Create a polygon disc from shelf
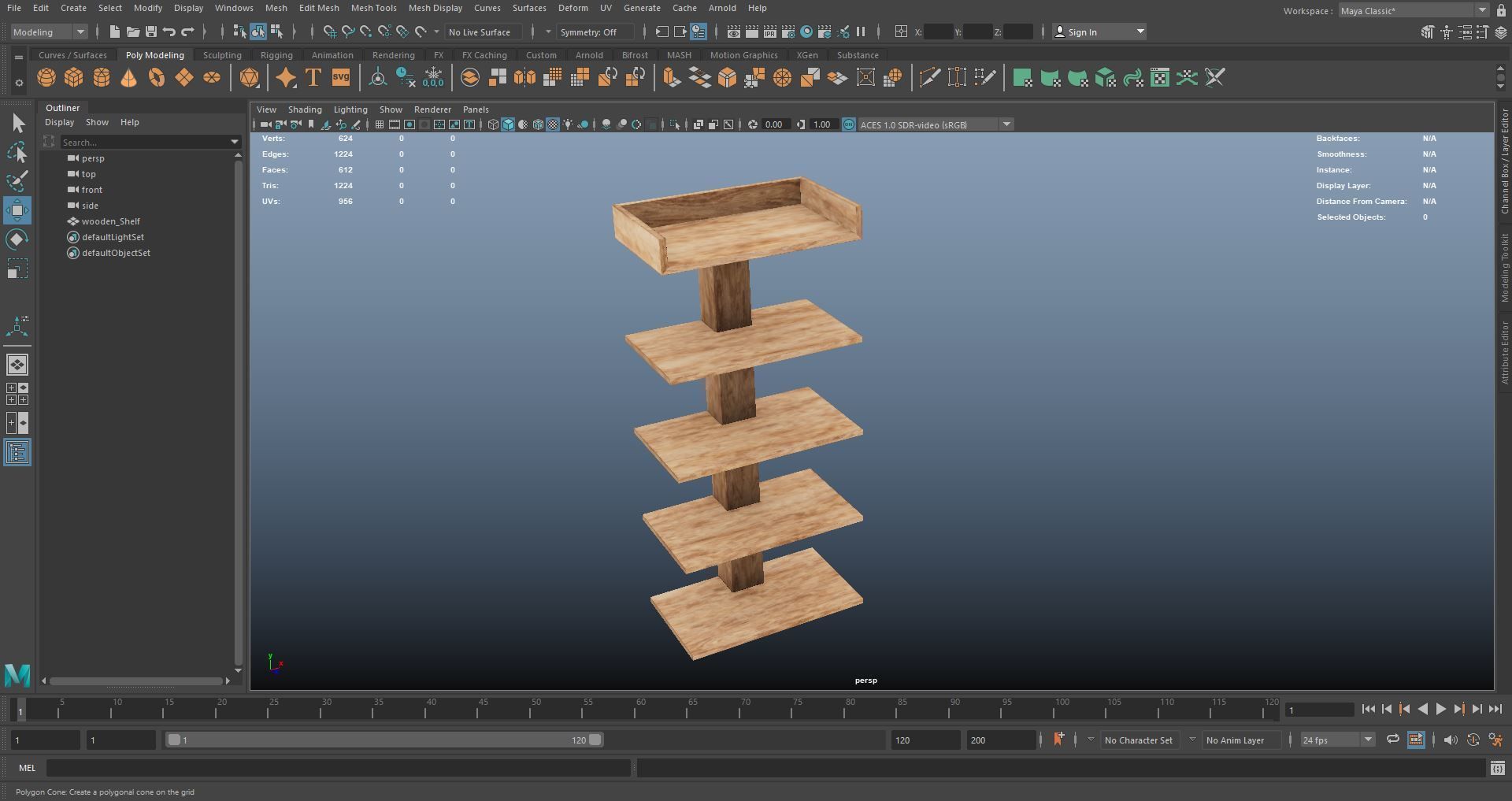 click(x=212, y=77)
